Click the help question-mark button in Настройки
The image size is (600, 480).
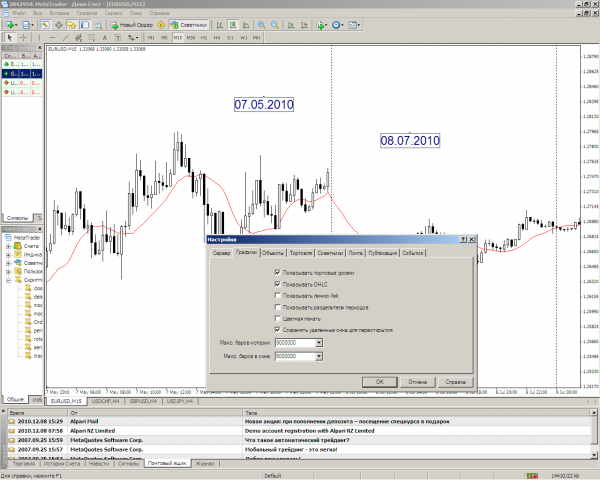tap(463, 239)
